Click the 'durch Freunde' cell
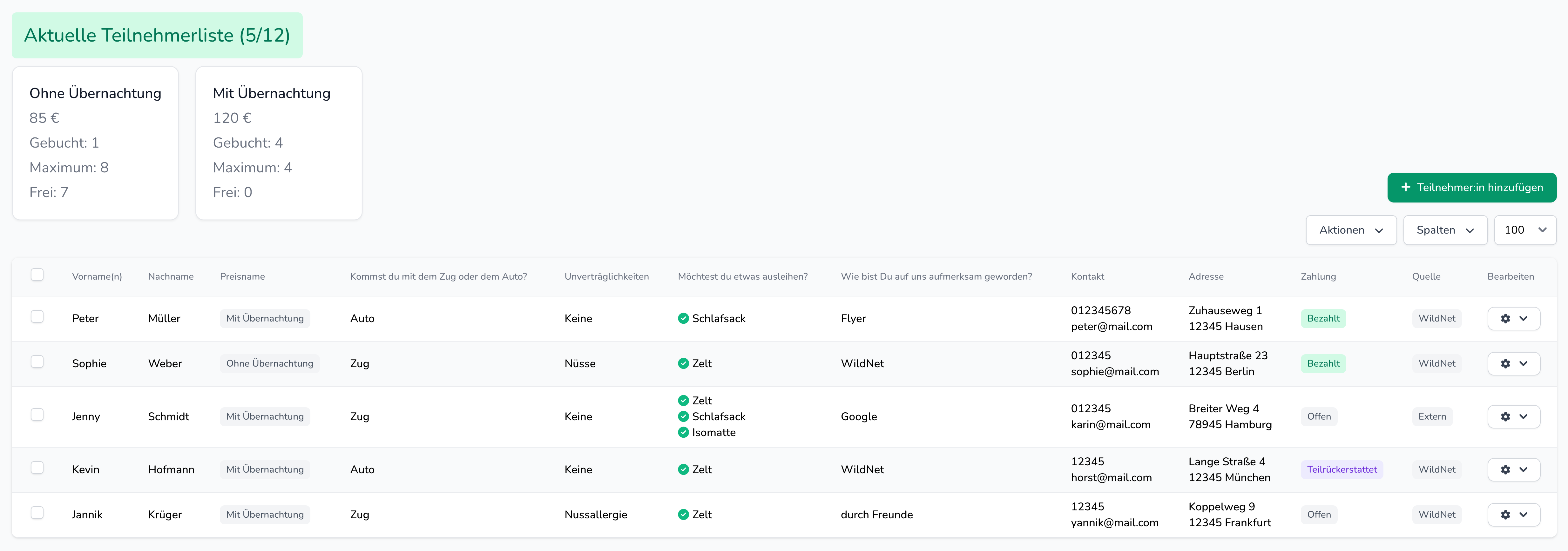The image size is (1568, 551). click(876, 514)
